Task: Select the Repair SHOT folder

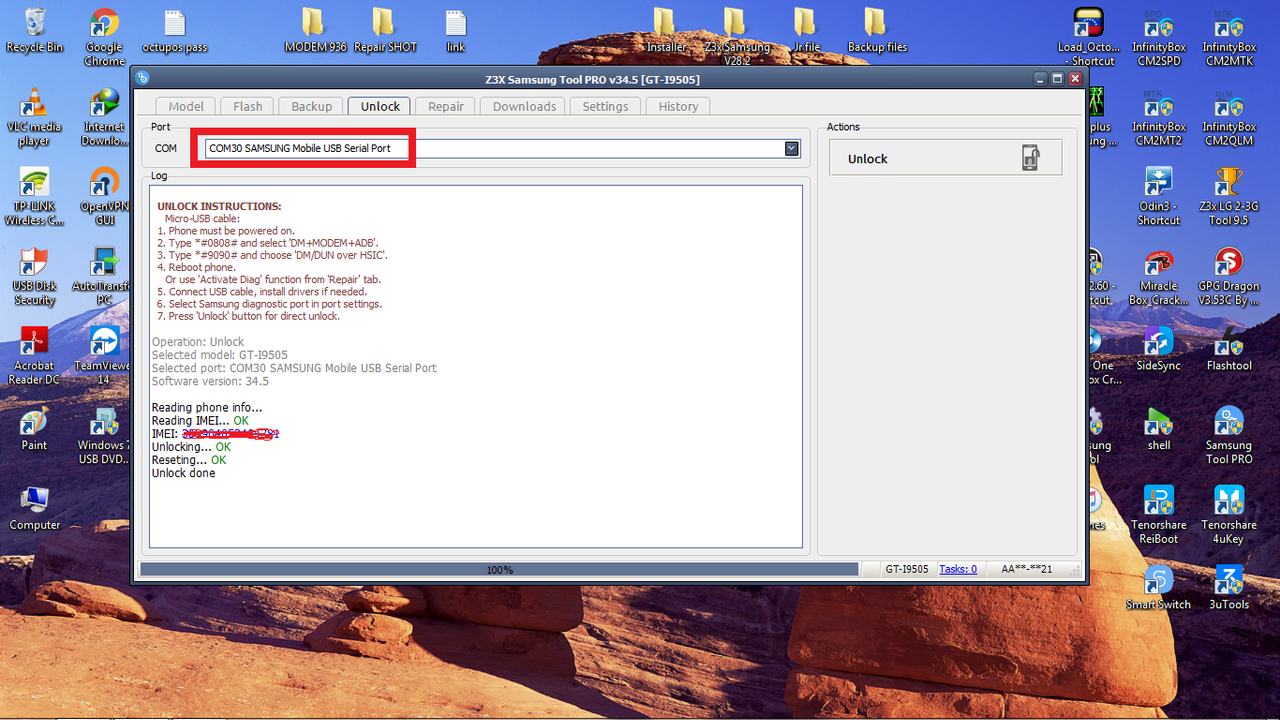Action: click(385, 30)
